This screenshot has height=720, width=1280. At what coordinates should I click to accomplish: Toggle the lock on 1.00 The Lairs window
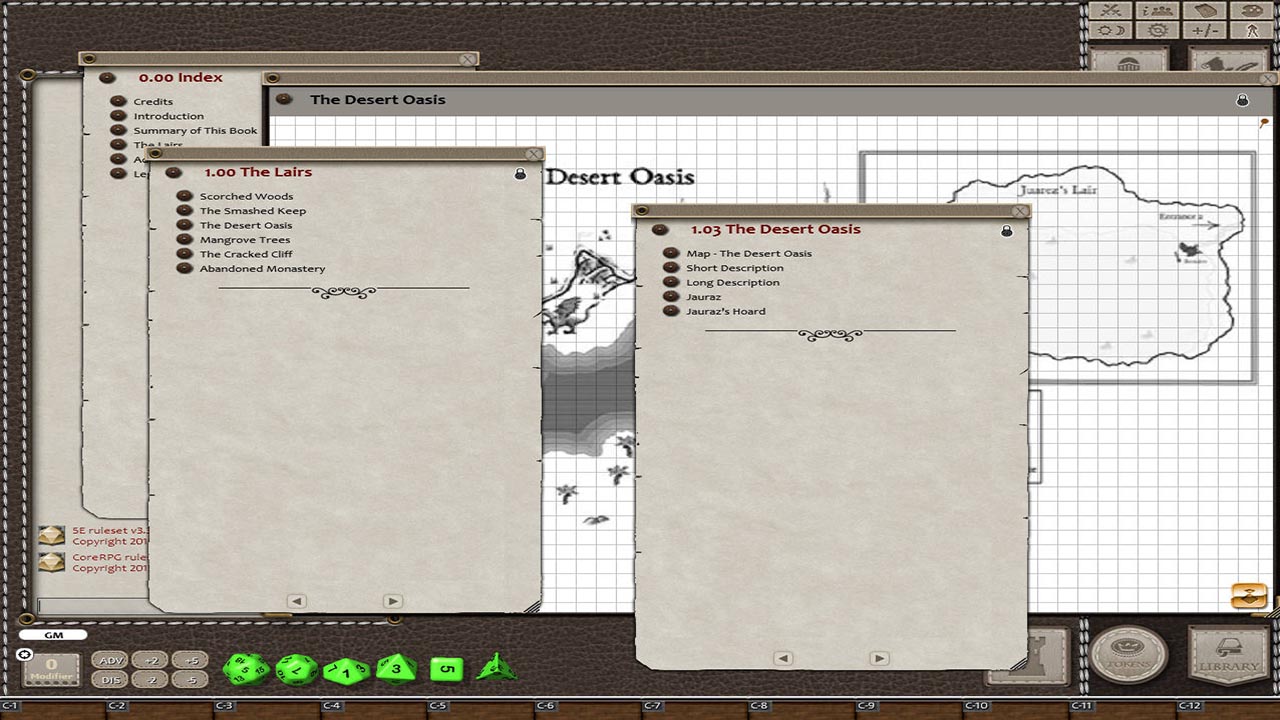(x=521, y=172)
